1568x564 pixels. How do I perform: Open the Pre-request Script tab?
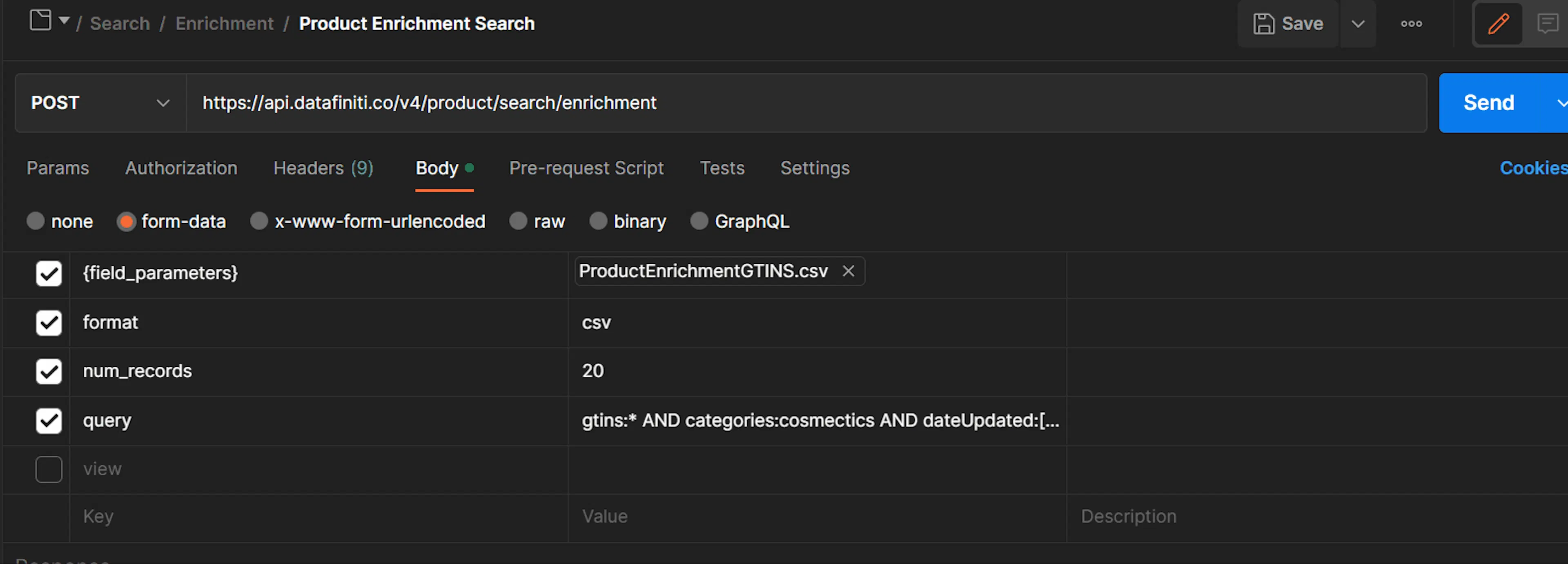(x=586, y=168)
